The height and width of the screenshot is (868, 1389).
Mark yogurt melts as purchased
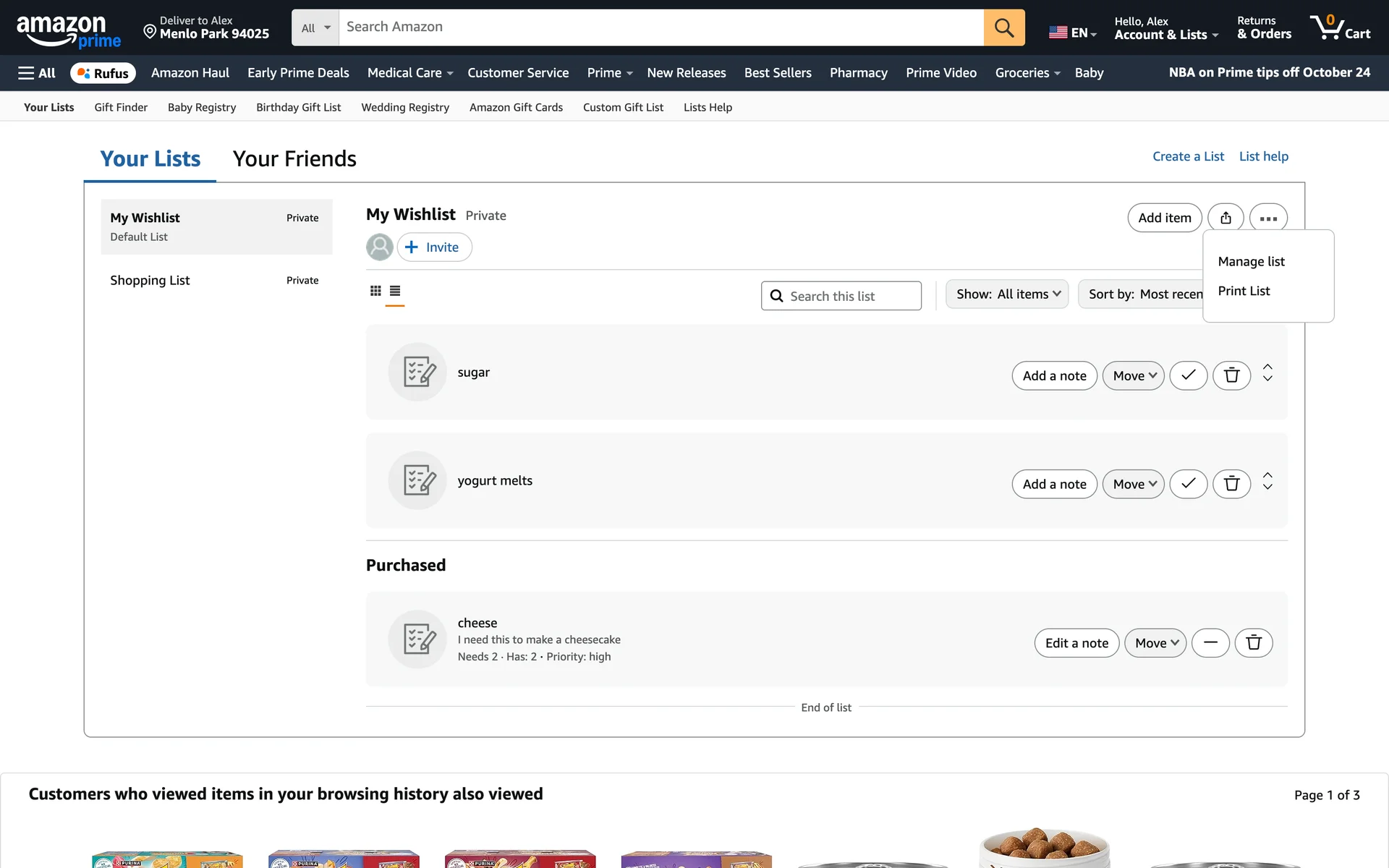[1188, 484]
